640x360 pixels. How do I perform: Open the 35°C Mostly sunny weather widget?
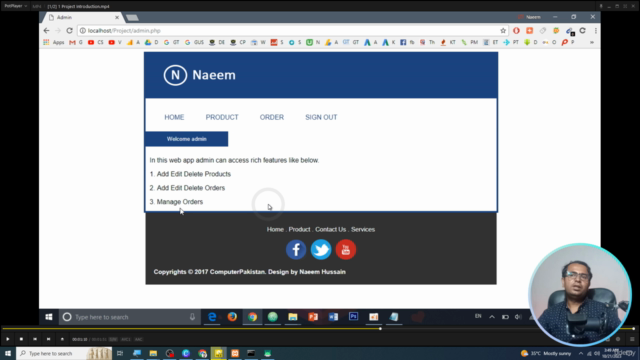(546, 353)
